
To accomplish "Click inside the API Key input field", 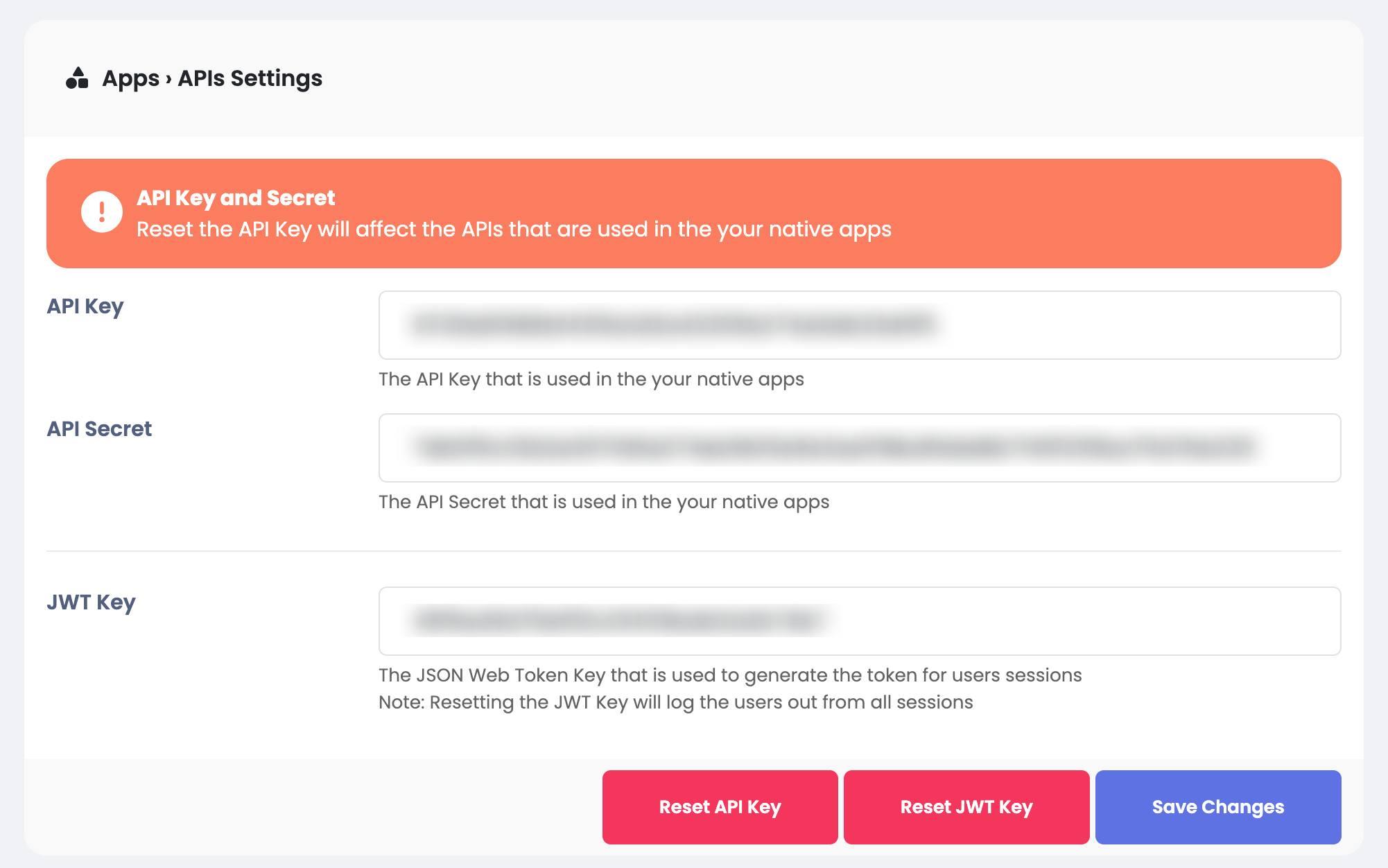I will 860,325.
